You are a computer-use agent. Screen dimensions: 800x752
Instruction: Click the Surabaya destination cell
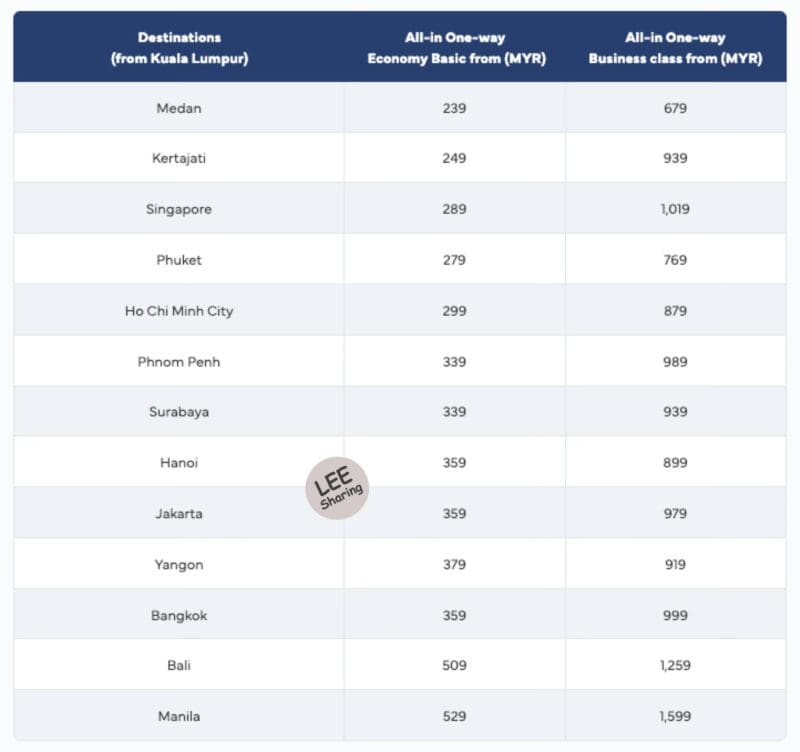[x=179, y=412]
